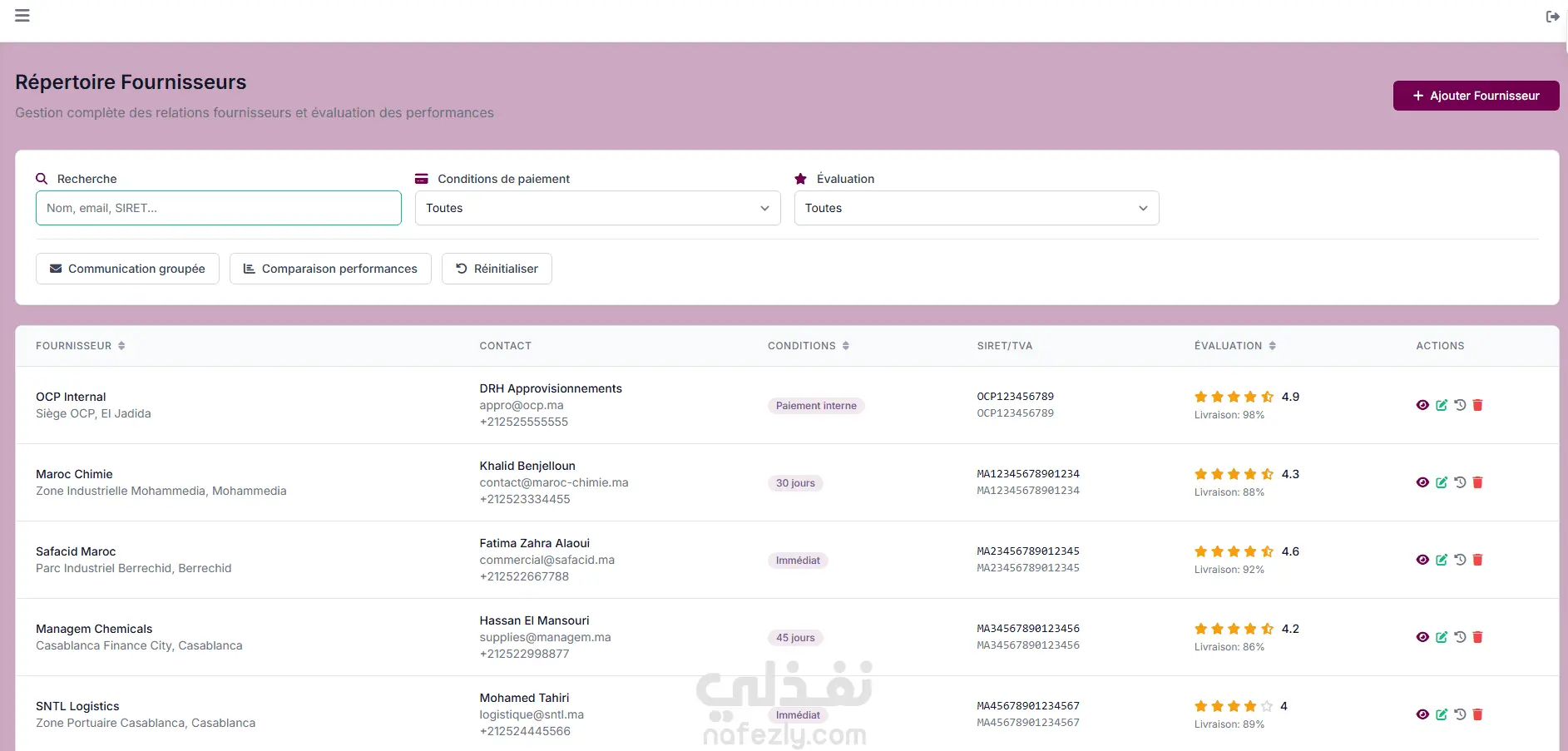Click the star rating for SNTL Logistics
The height and width of the screenshot is (751, 1568).
[1234, 706]
